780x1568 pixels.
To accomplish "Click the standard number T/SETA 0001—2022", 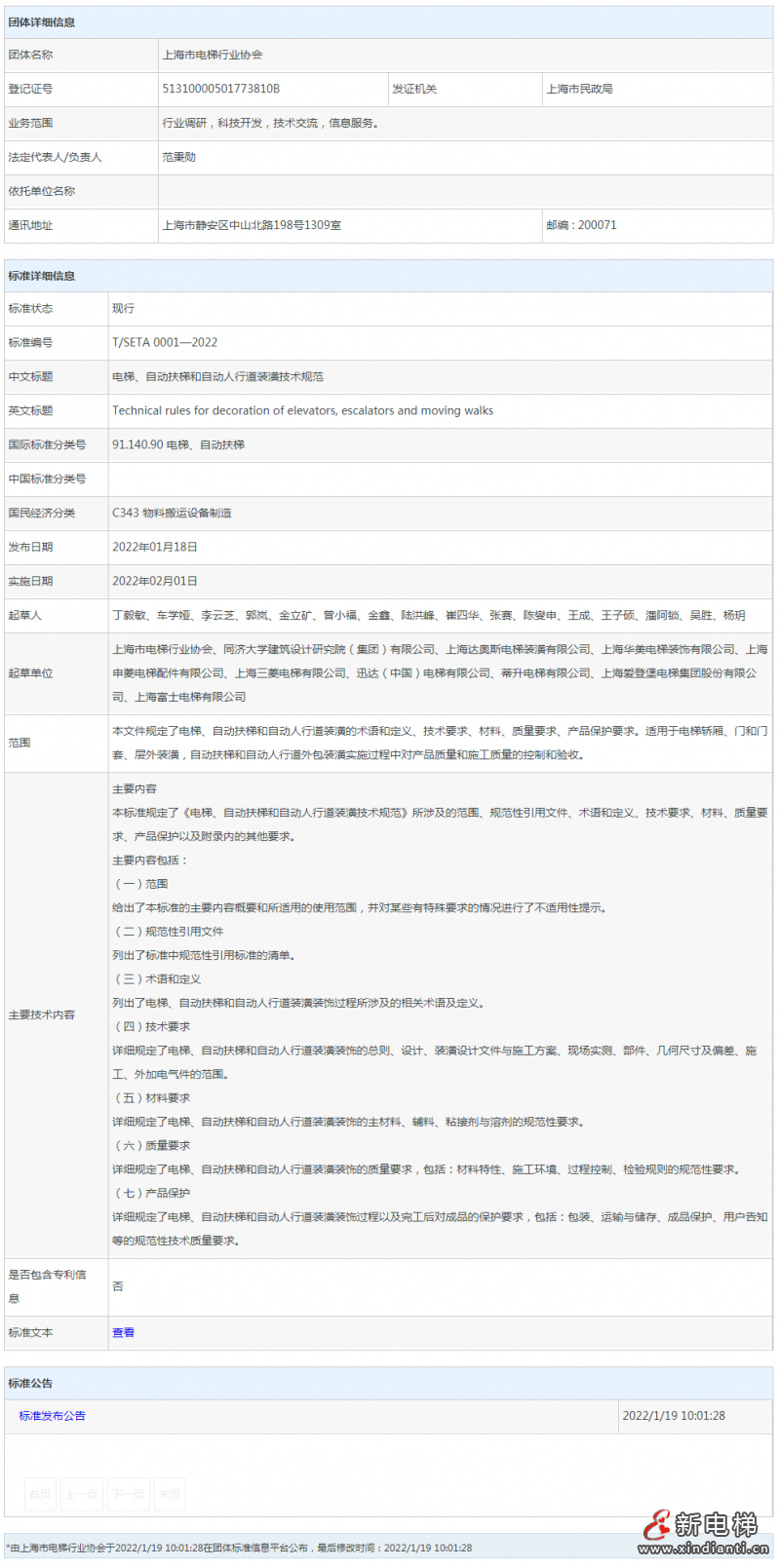I will pyautogui.click(x=165, y=342).
